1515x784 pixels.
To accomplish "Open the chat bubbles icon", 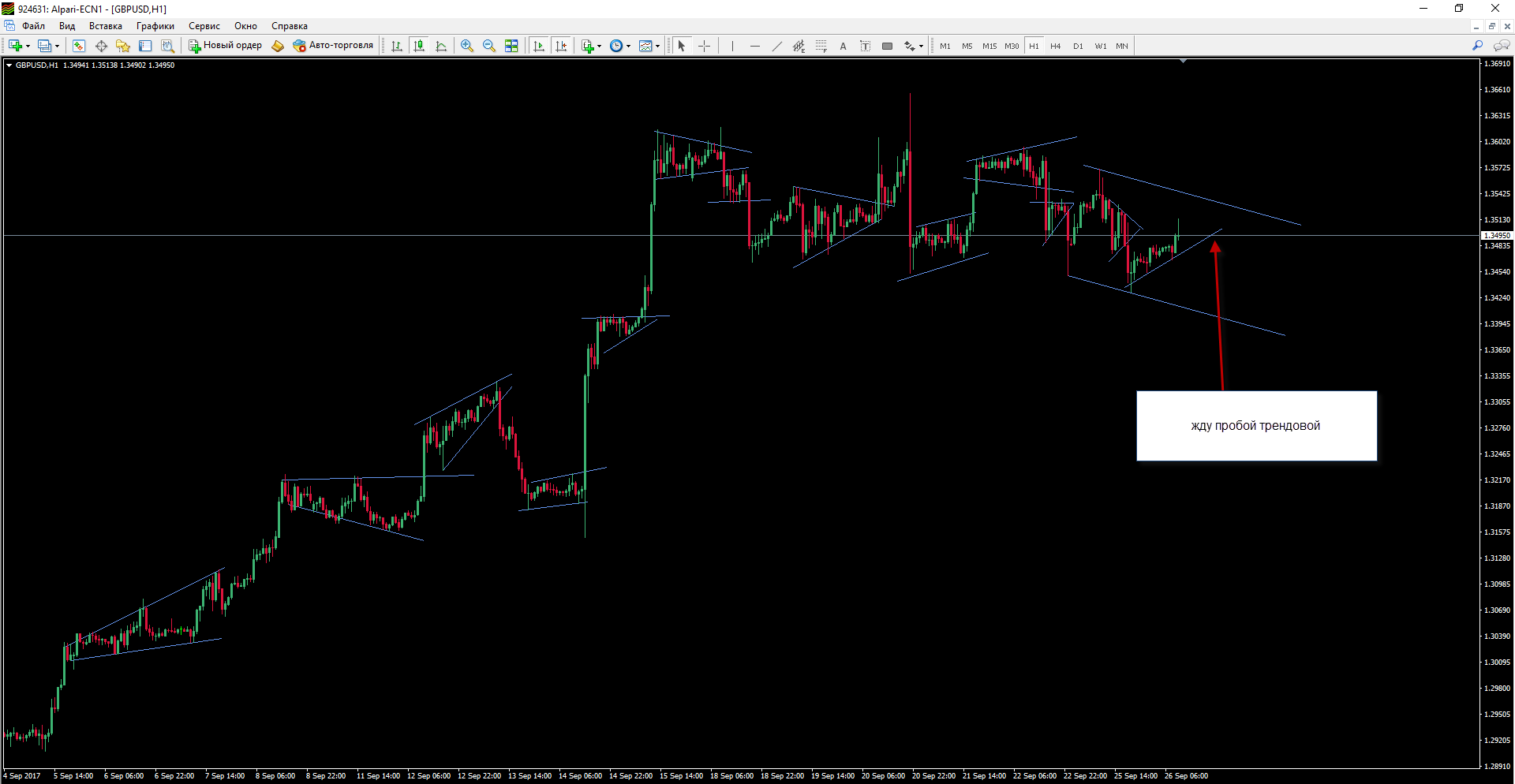I will coord(1502,46).
